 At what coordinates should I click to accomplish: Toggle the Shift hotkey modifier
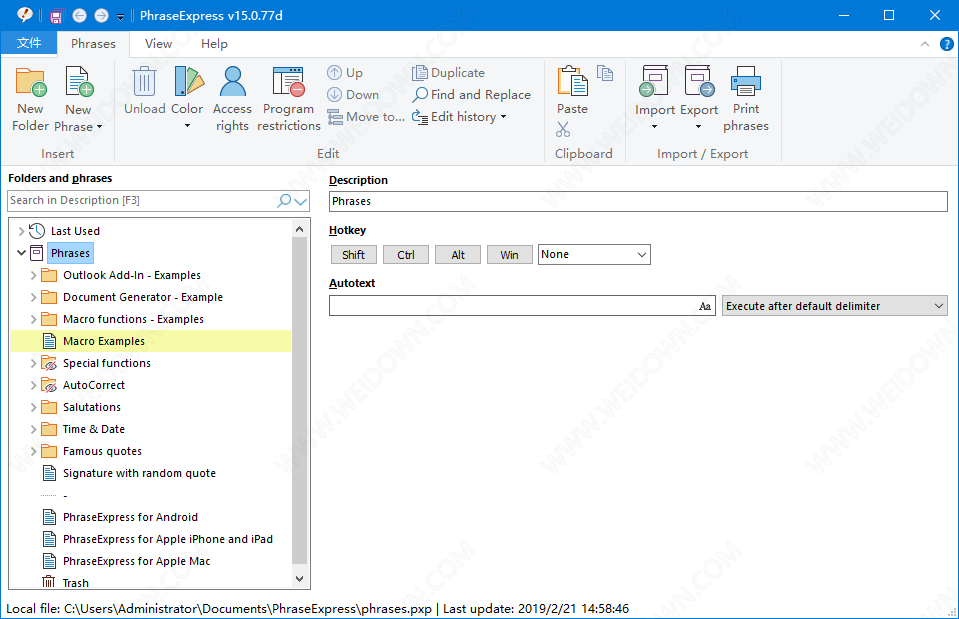[x=353, y=255]
